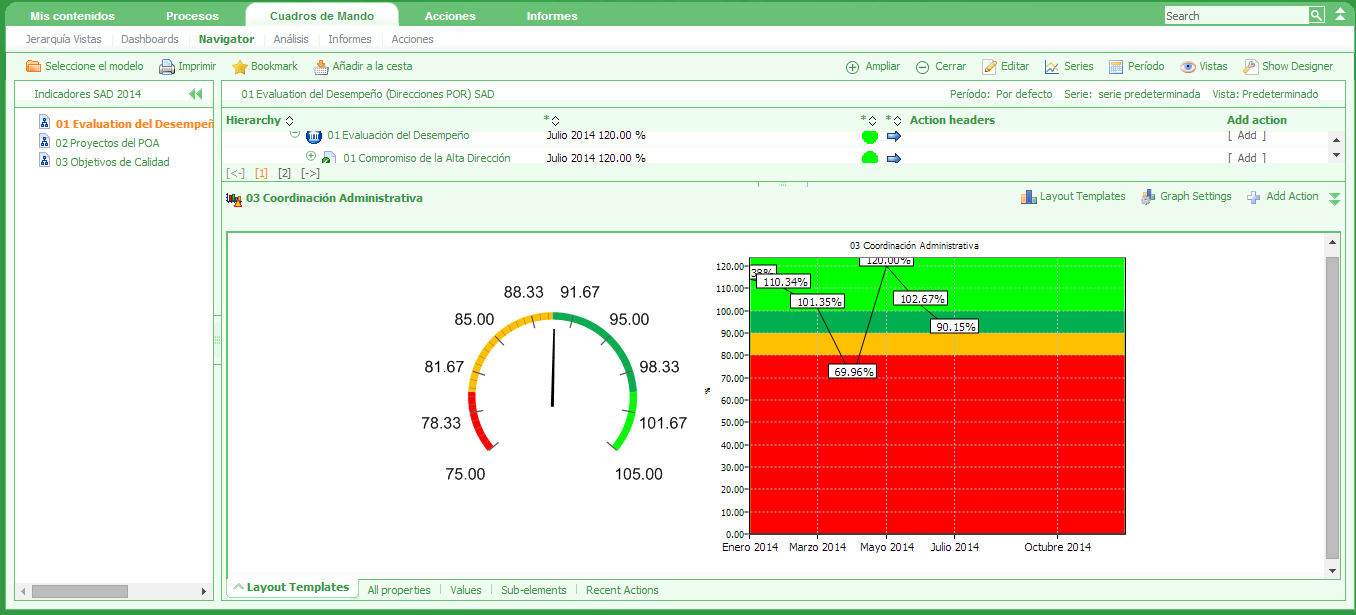Click the Período calendar icon
The width and height of the screenshot is (1356, 615).
pos(1116,67)
